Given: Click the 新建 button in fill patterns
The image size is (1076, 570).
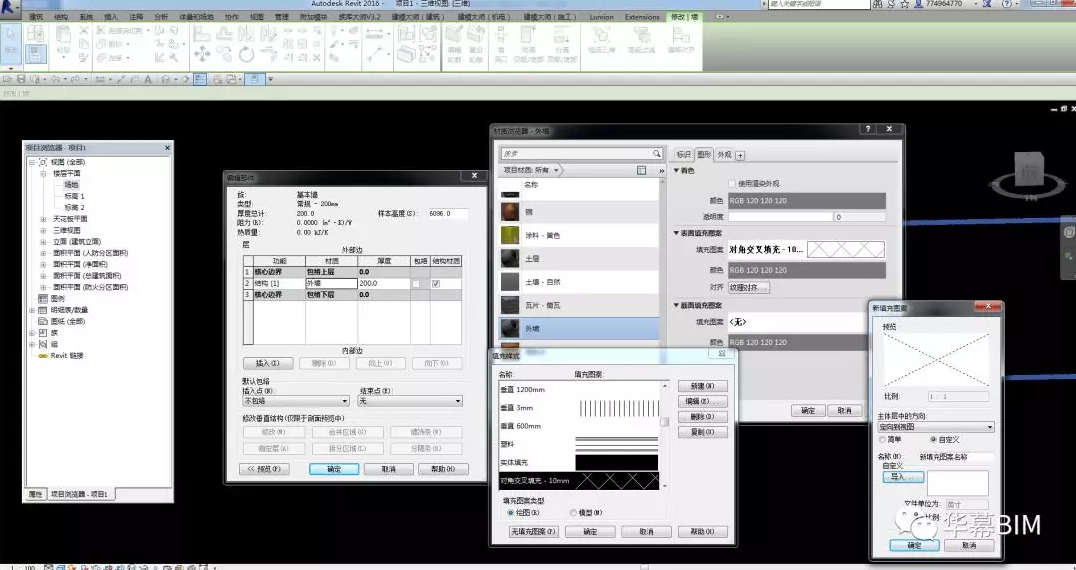Looking at the screenshot, I should 702,386.
